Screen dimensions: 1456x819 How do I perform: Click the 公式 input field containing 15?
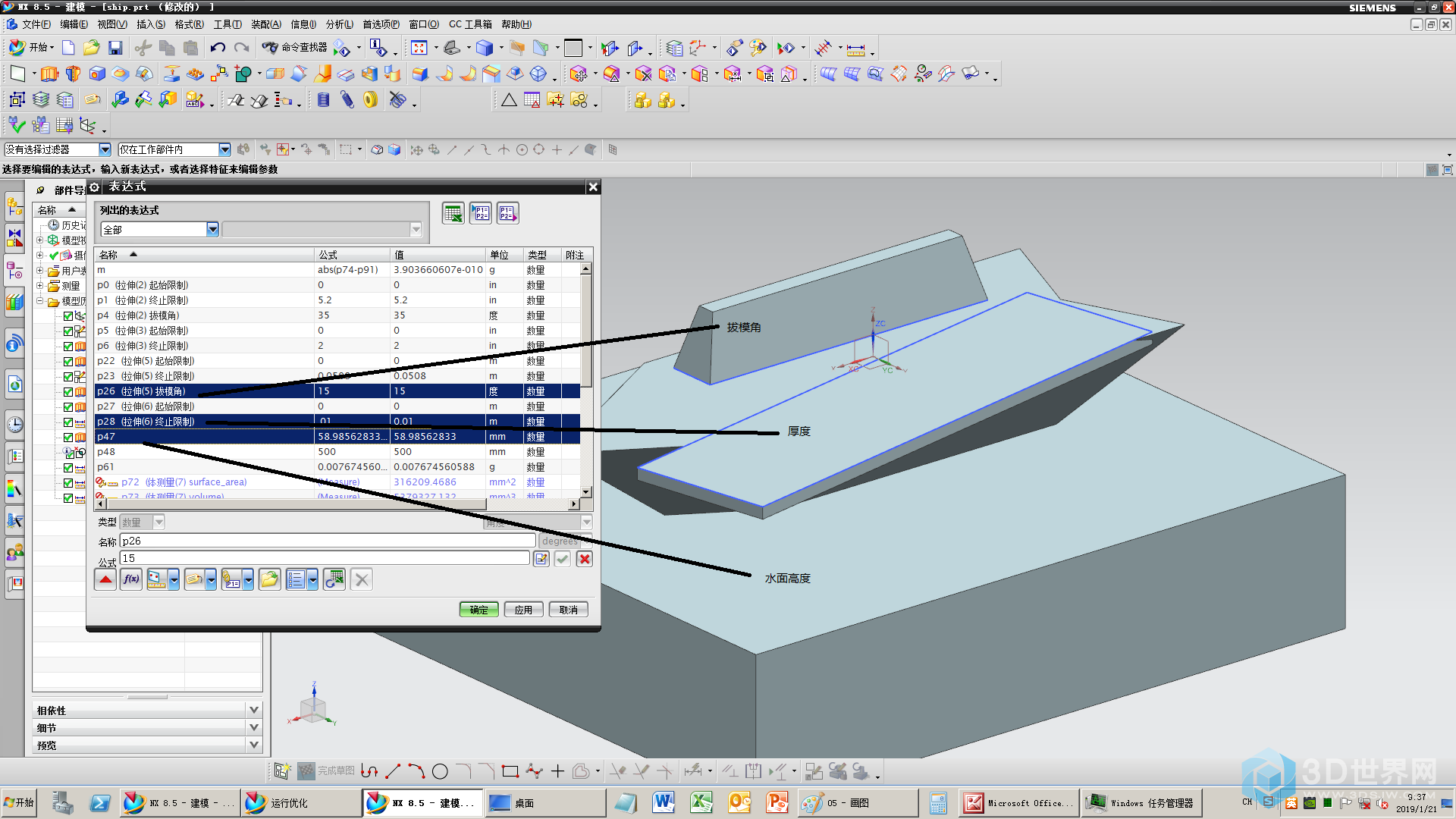[325, 558]
